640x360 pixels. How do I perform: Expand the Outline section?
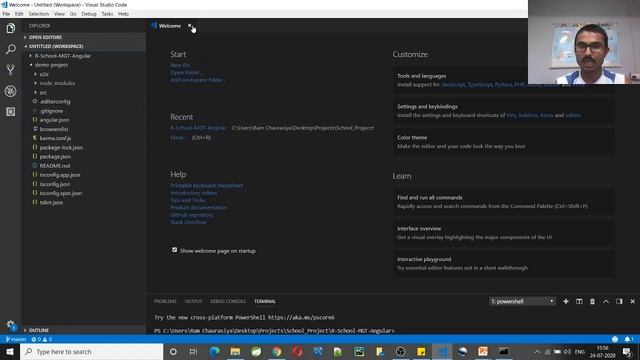click(x=84, y=330)
